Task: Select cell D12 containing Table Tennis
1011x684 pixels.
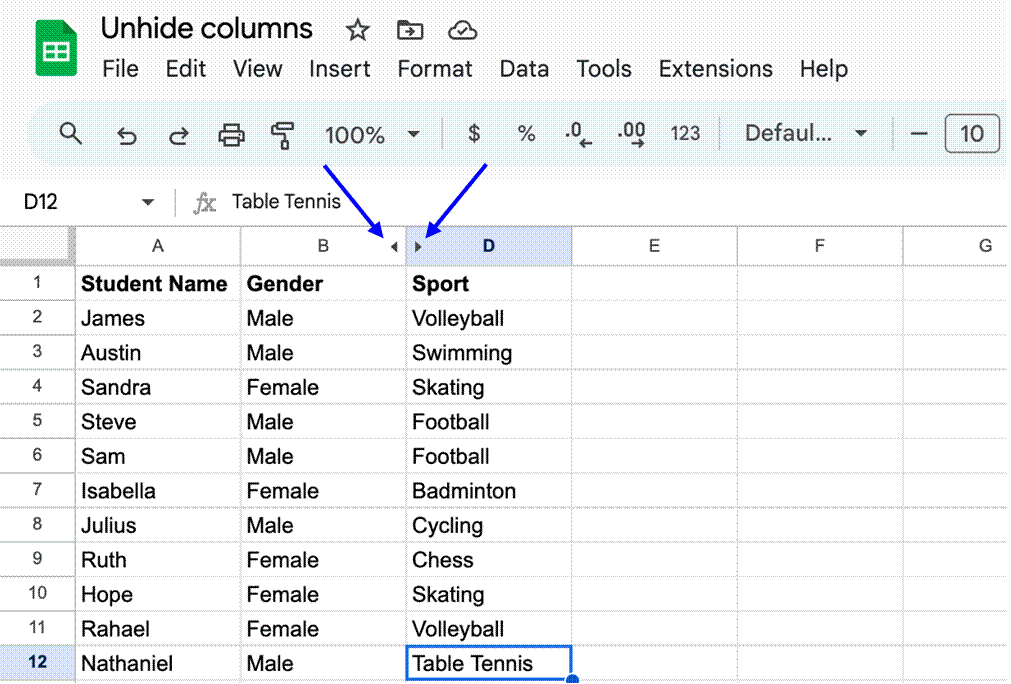Action: pyautogui.click(x=488, y=663)
